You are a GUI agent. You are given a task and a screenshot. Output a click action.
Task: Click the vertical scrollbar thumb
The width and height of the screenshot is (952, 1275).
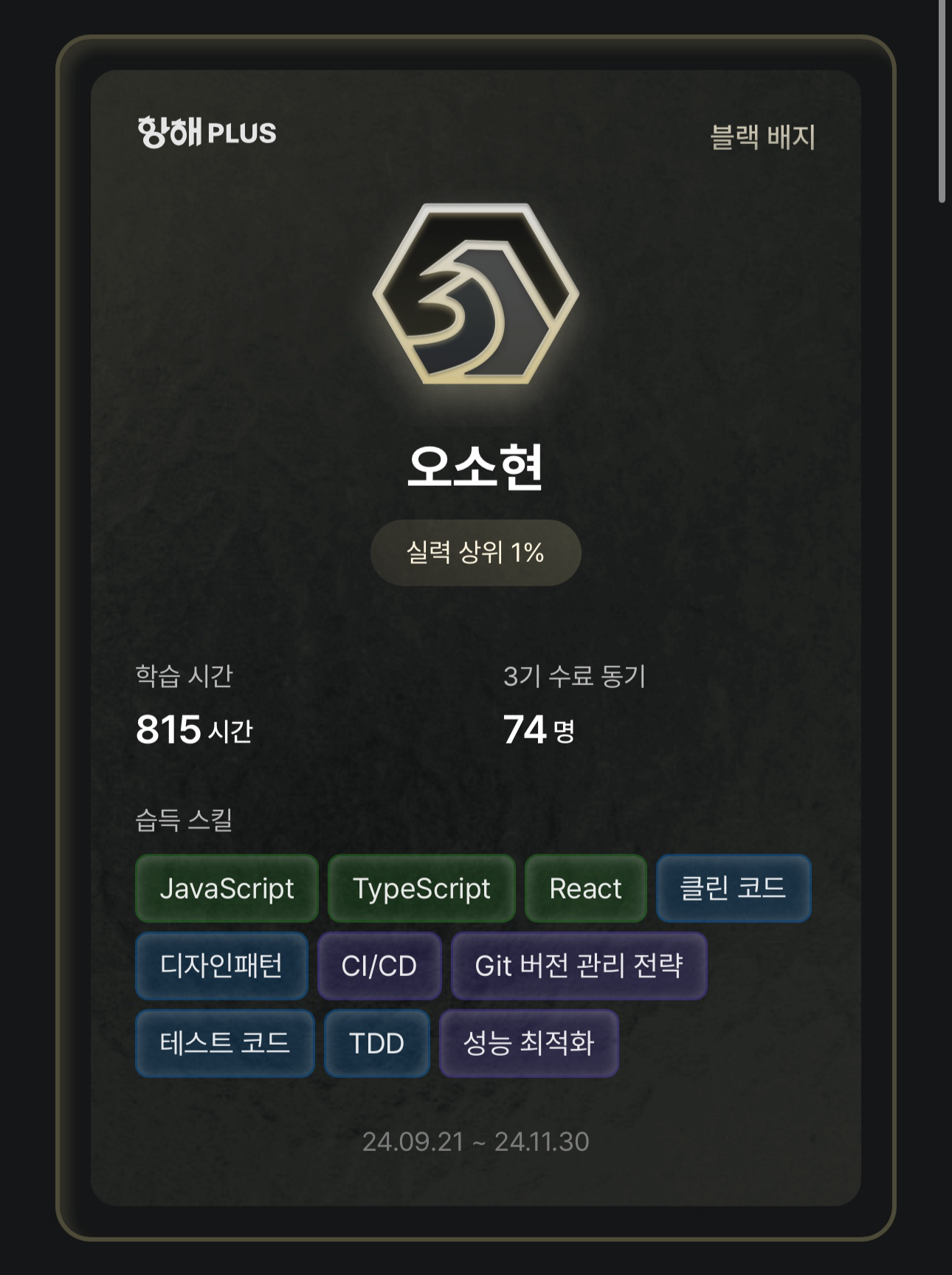(942, 101)
